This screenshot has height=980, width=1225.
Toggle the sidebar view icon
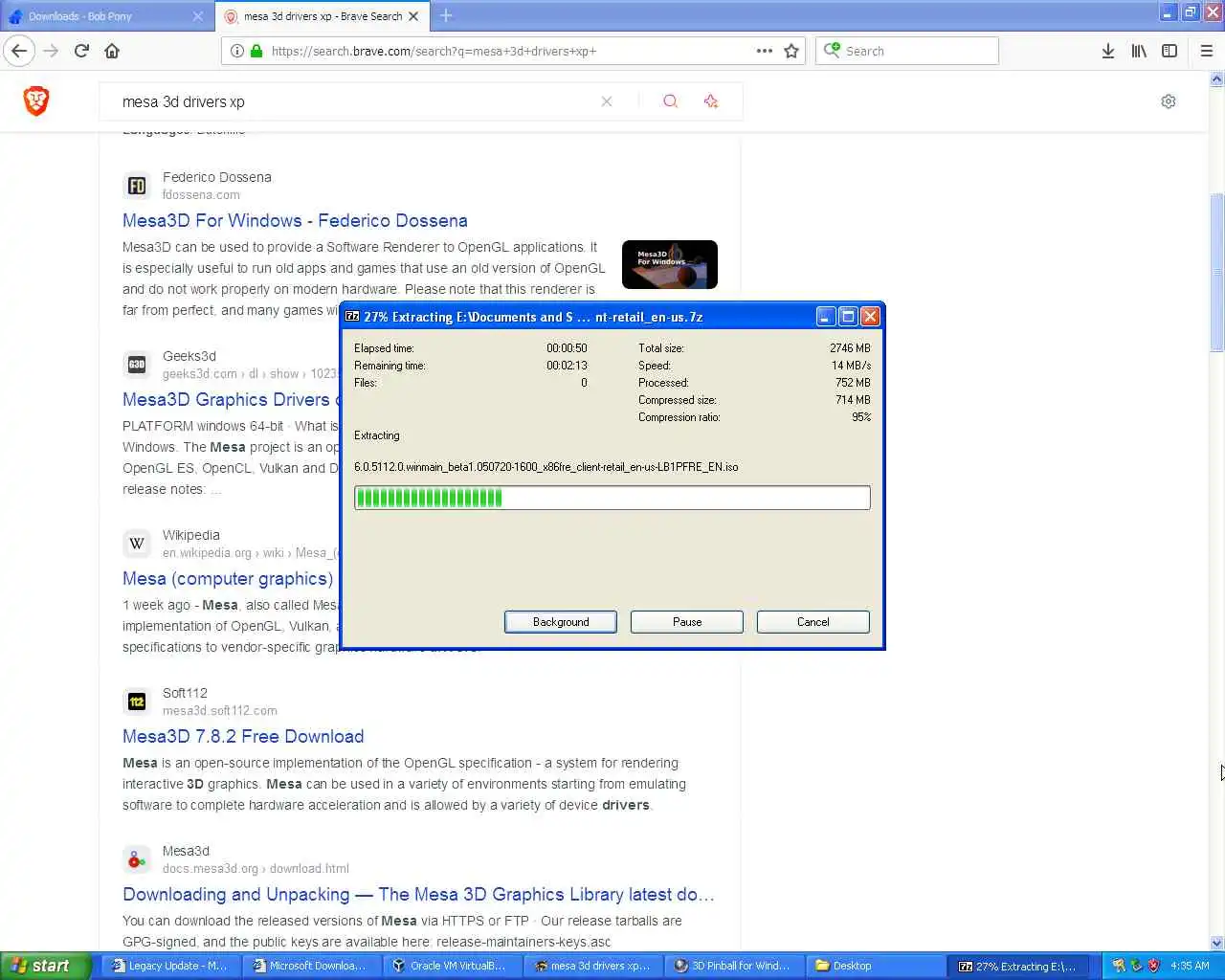[x=1169, y=51]
